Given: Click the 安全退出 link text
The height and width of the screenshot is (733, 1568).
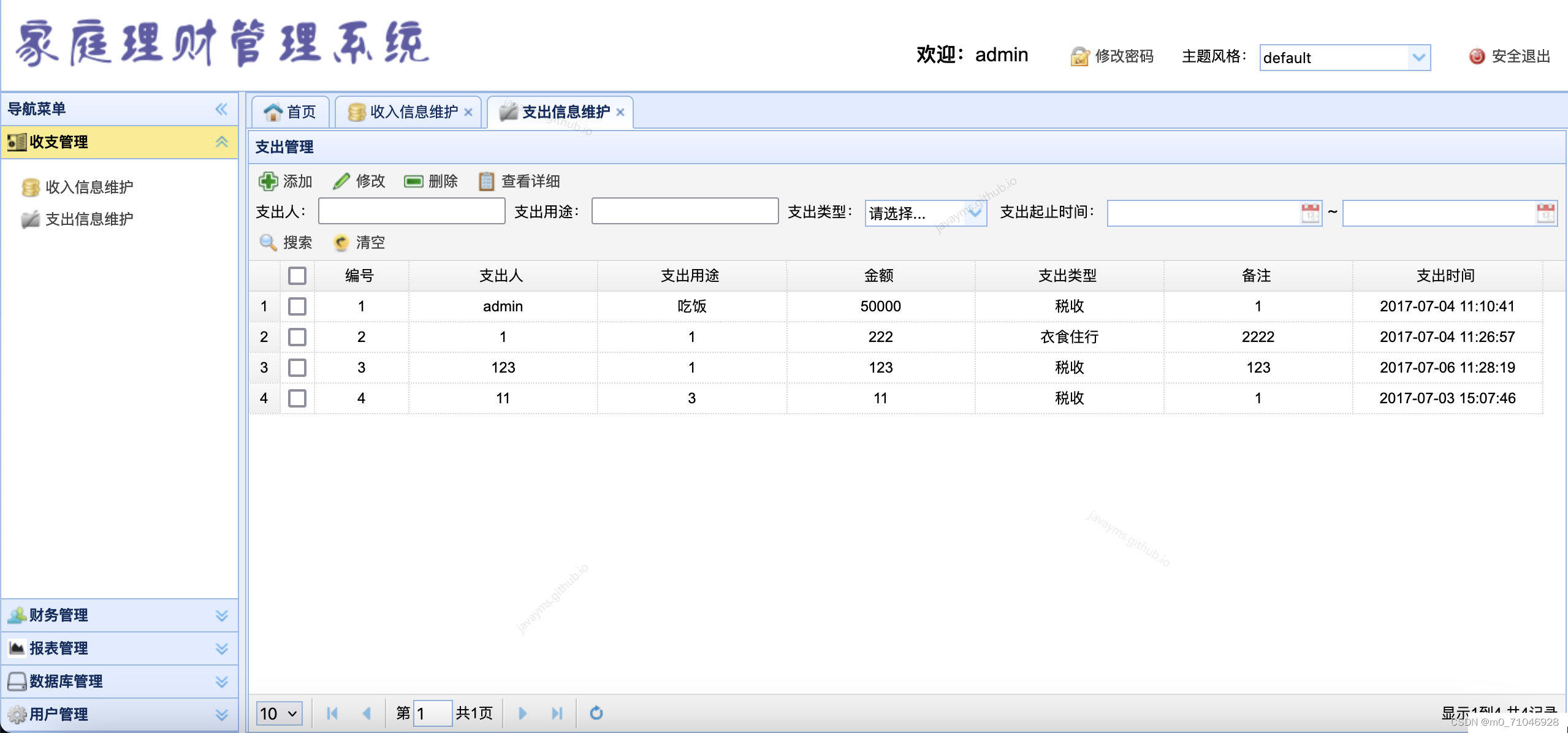Looking at the screenshot, I should 1521,56.
